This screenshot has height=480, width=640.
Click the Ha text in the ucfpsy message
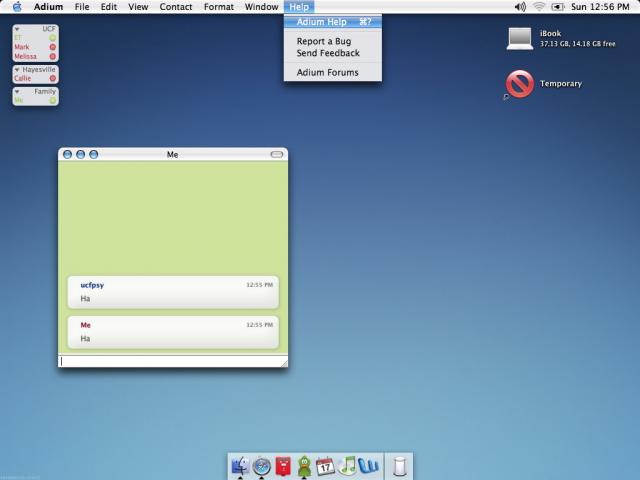coord(85,299)
